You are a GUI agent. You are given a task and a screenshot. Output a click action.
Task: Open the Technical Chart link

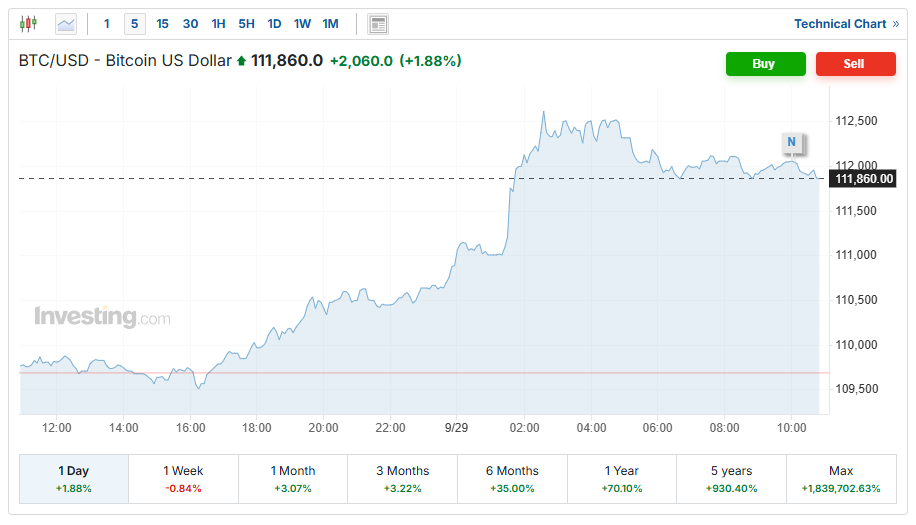[846, 24]
